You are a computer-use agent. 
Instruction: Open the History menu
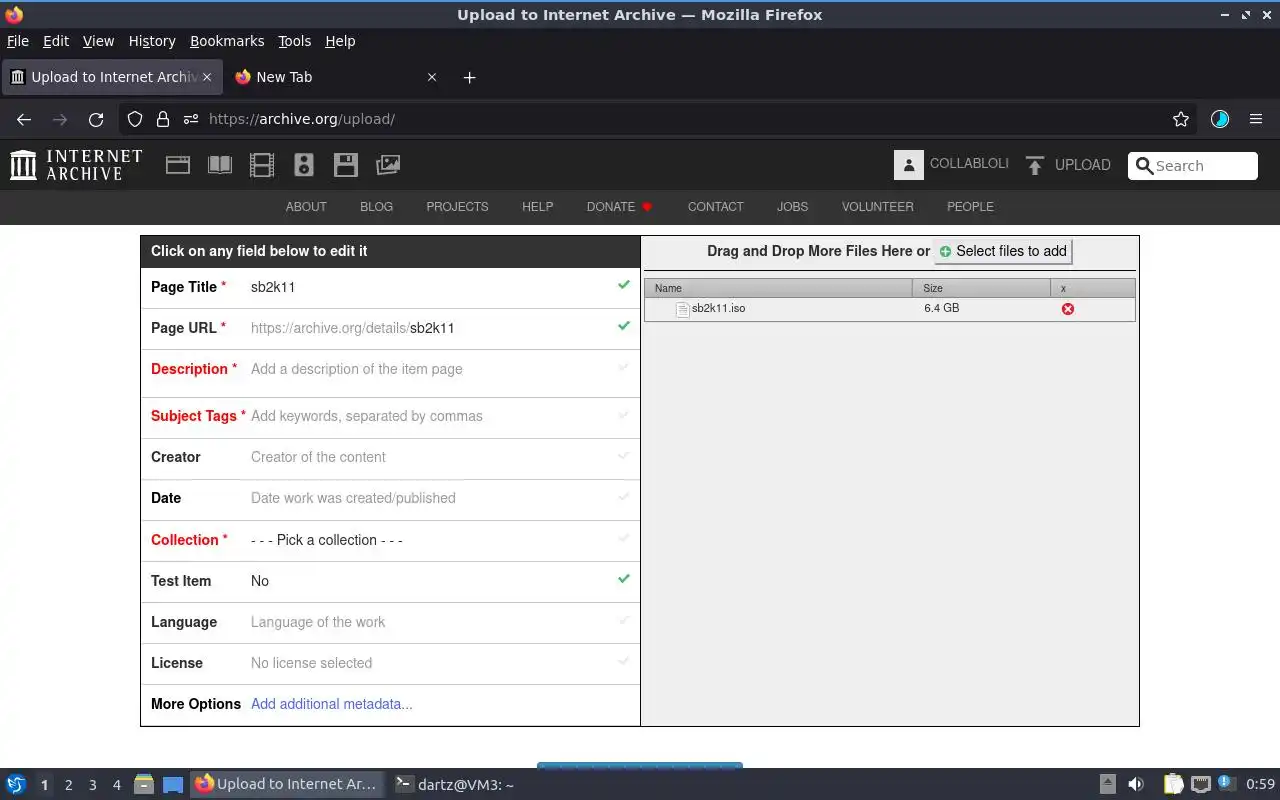point(152,41)
